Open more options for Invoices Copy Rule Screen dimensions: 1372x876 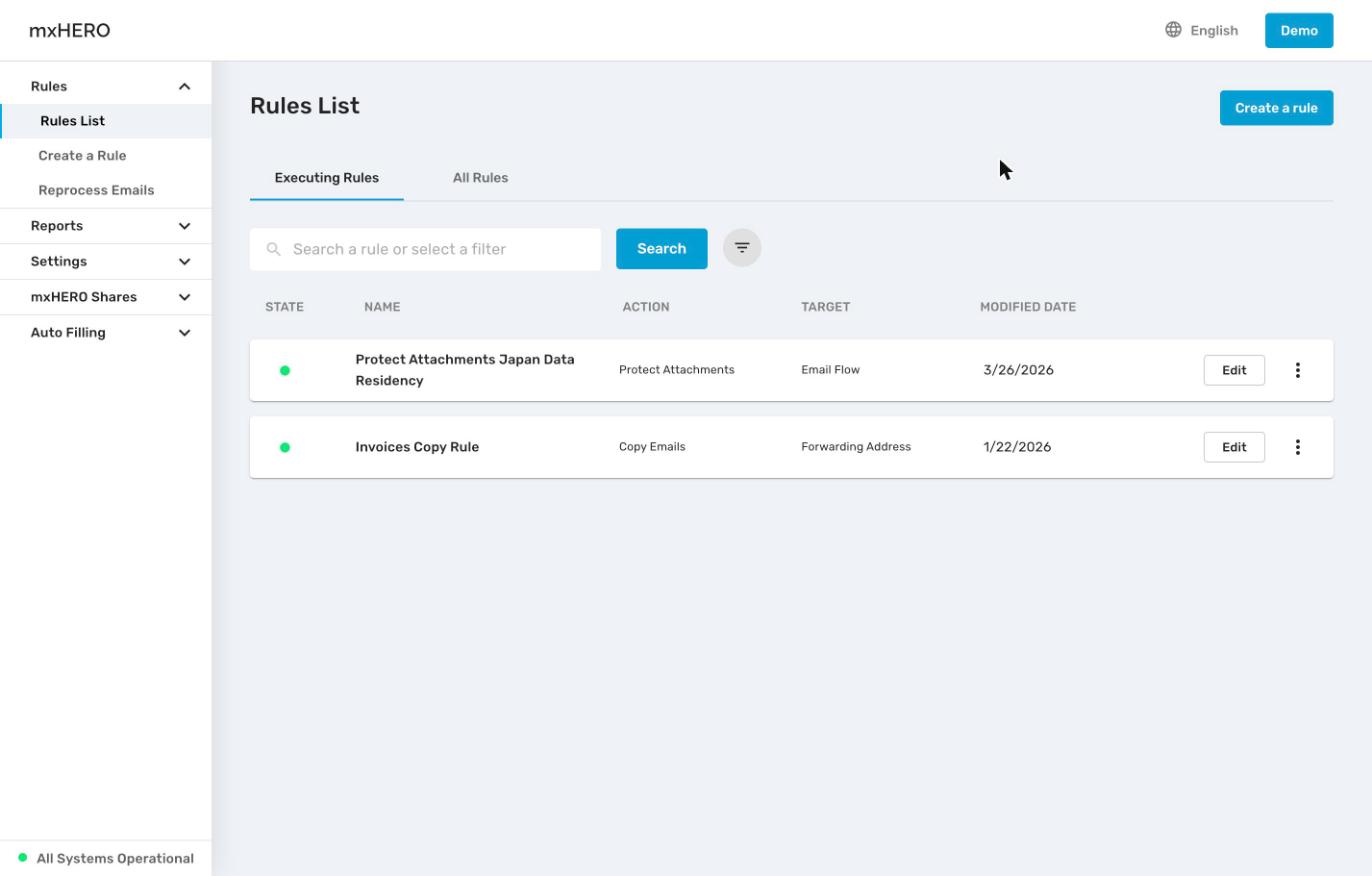click(x=1298, y=447)
